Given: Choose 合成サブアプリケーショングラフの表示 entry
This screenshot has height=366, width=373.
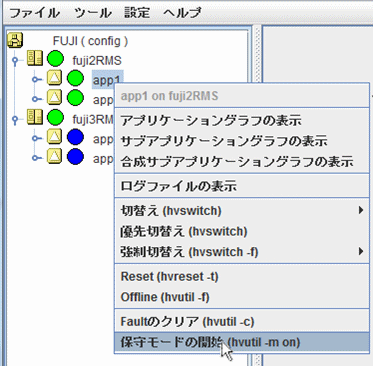Looking at the screenshot, I should pos(242,161).
